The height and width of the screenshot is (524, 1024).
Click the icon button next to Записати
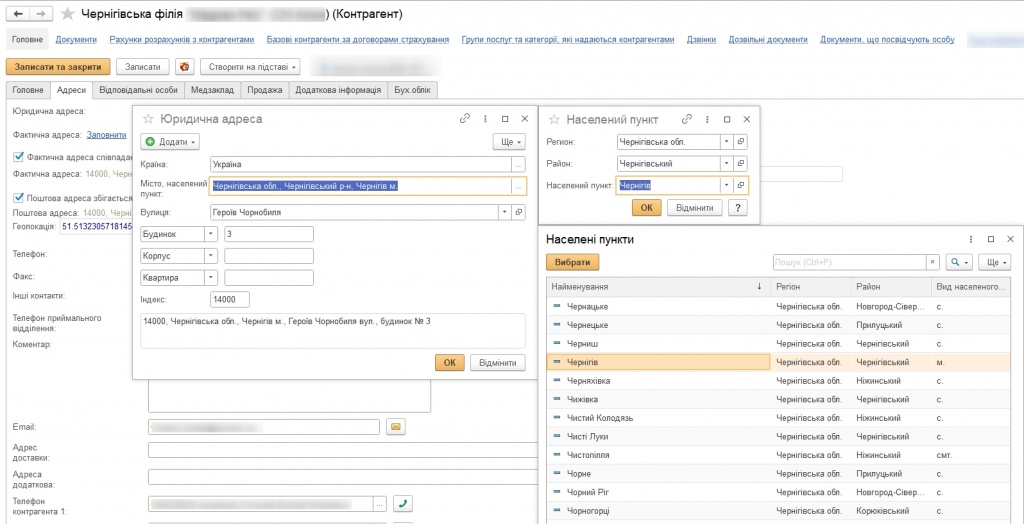(x=184, y=67)
